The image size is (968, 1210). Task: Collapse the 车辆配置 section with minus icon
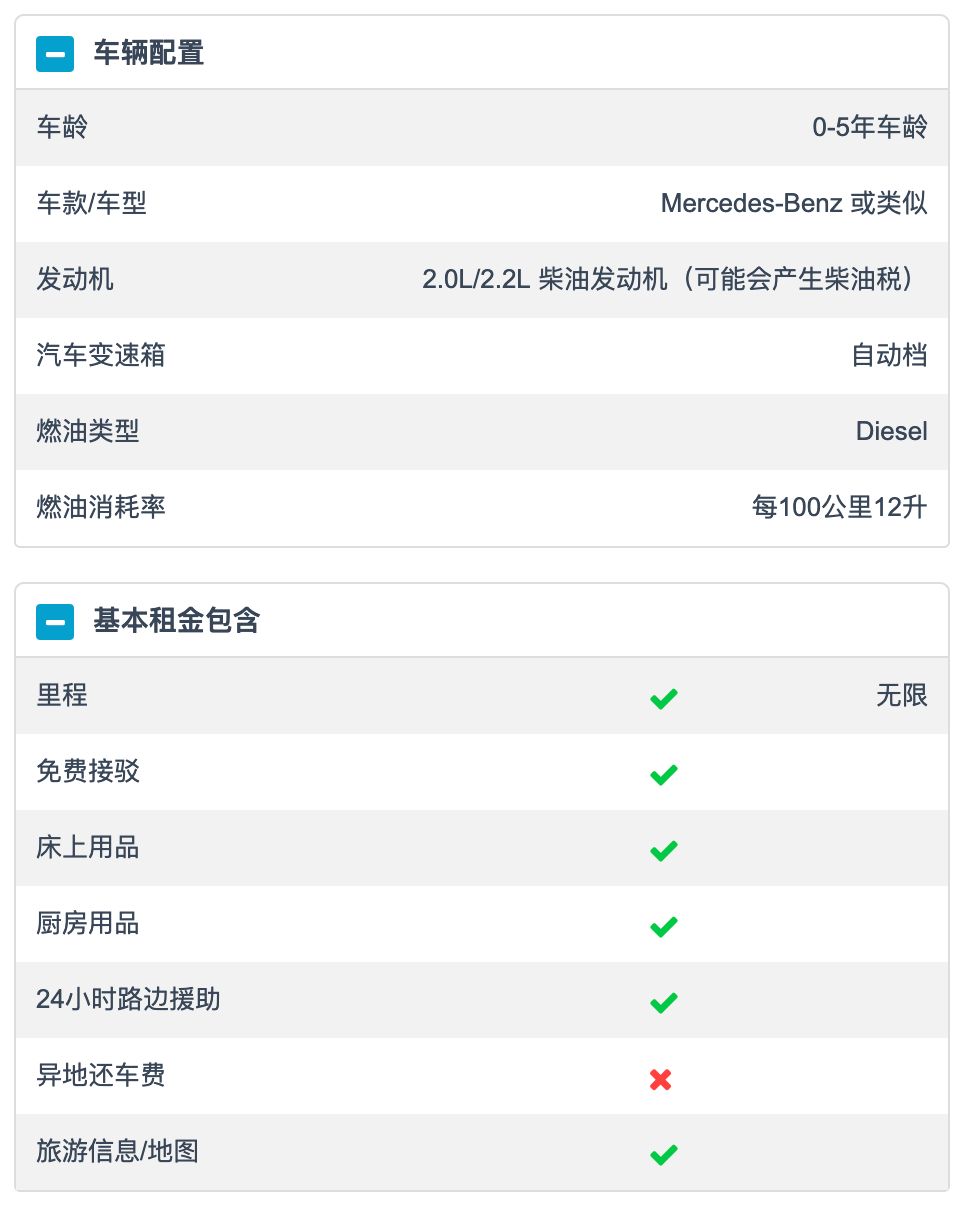click(x=55, y=53)
